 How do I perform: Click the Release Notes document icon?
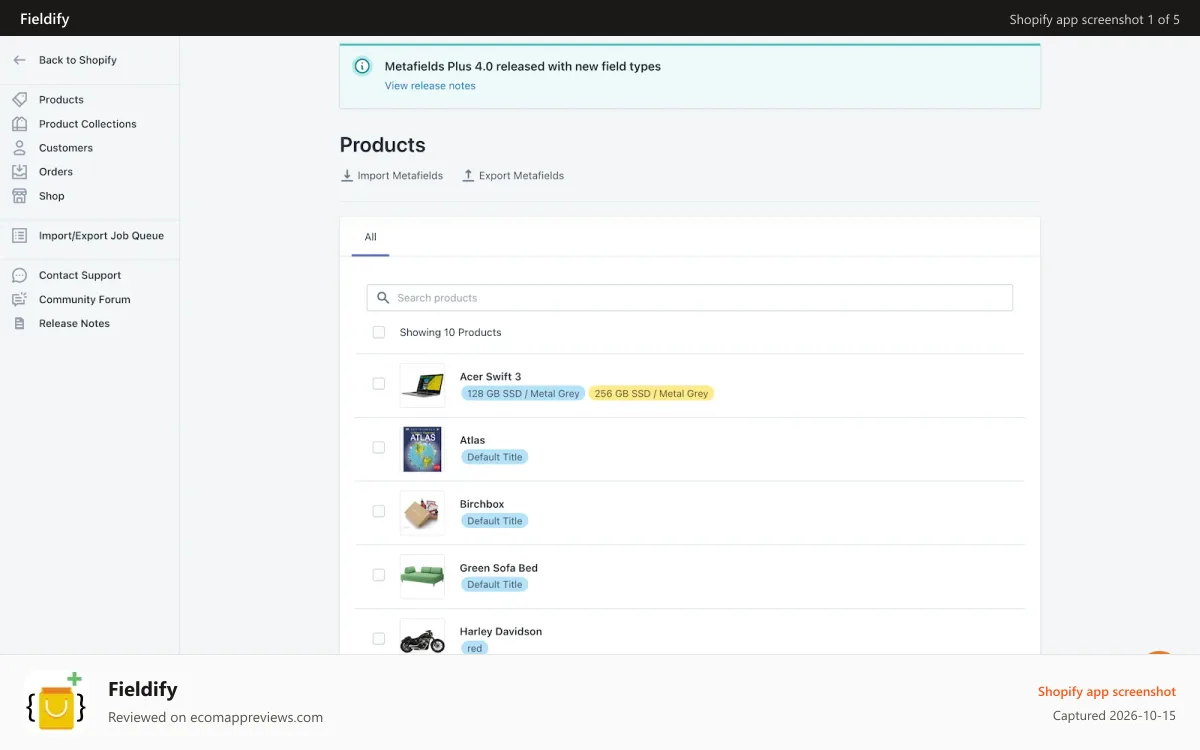point(19,323)
